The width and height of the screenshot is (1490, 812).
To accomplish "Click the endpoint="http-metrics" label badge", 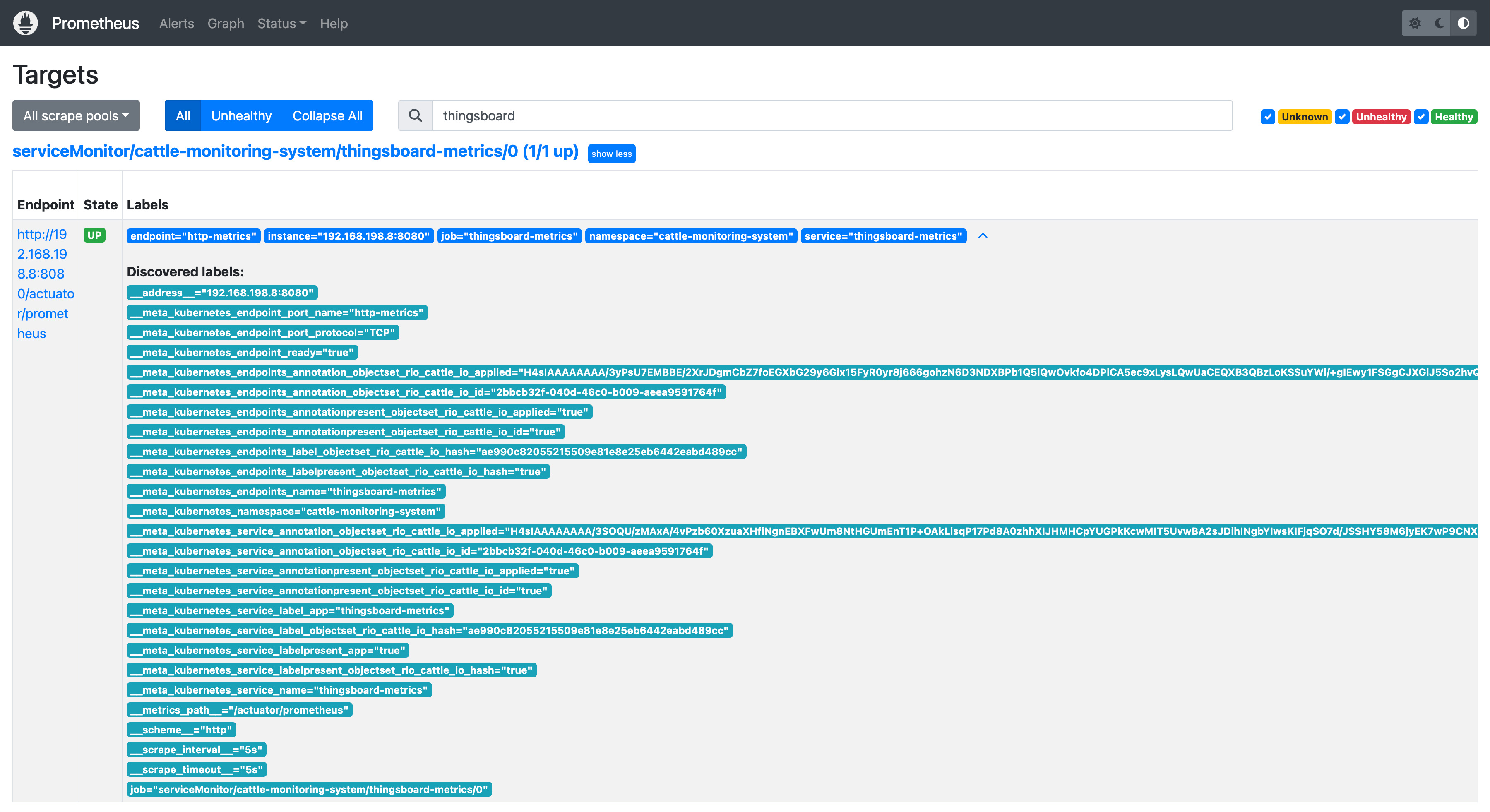I will [193, 236].
